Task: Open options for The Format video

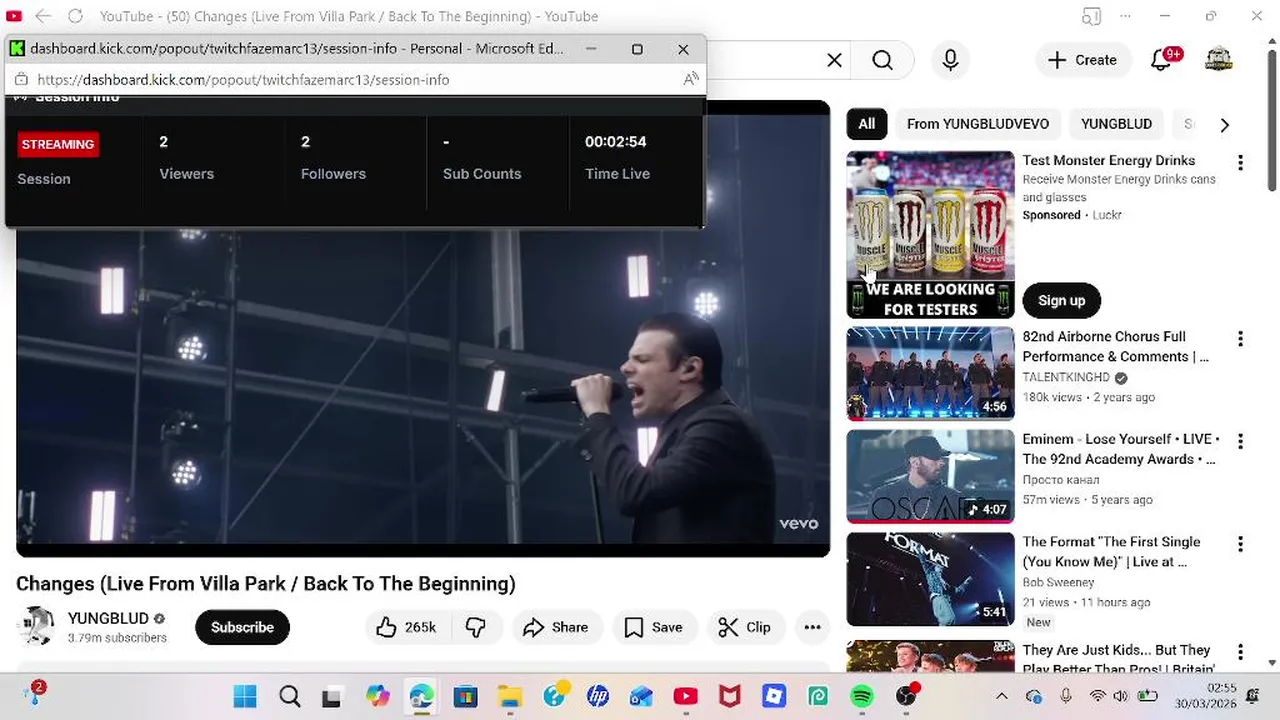Action: [x=1240, y=544]
